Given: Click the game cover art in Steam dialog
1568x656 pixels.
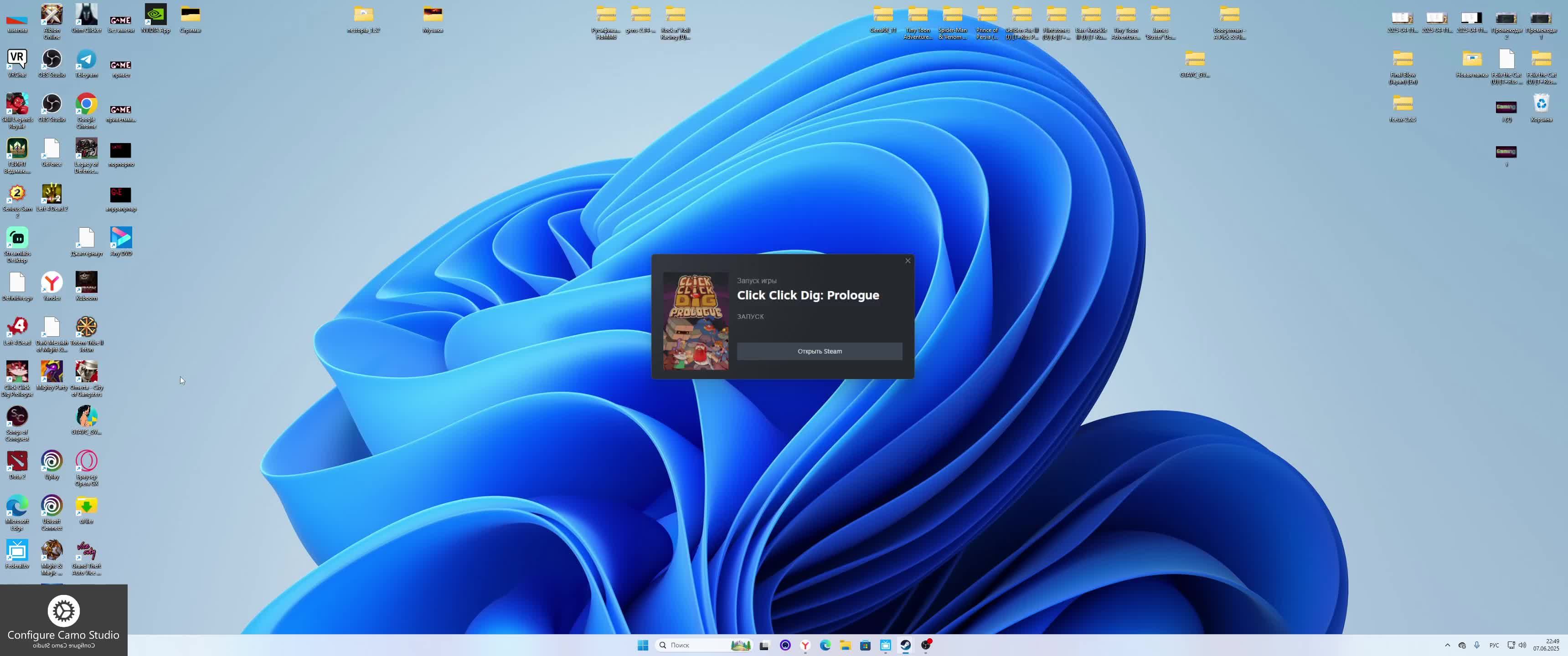Looking at the screenshot, I should 695,321.
